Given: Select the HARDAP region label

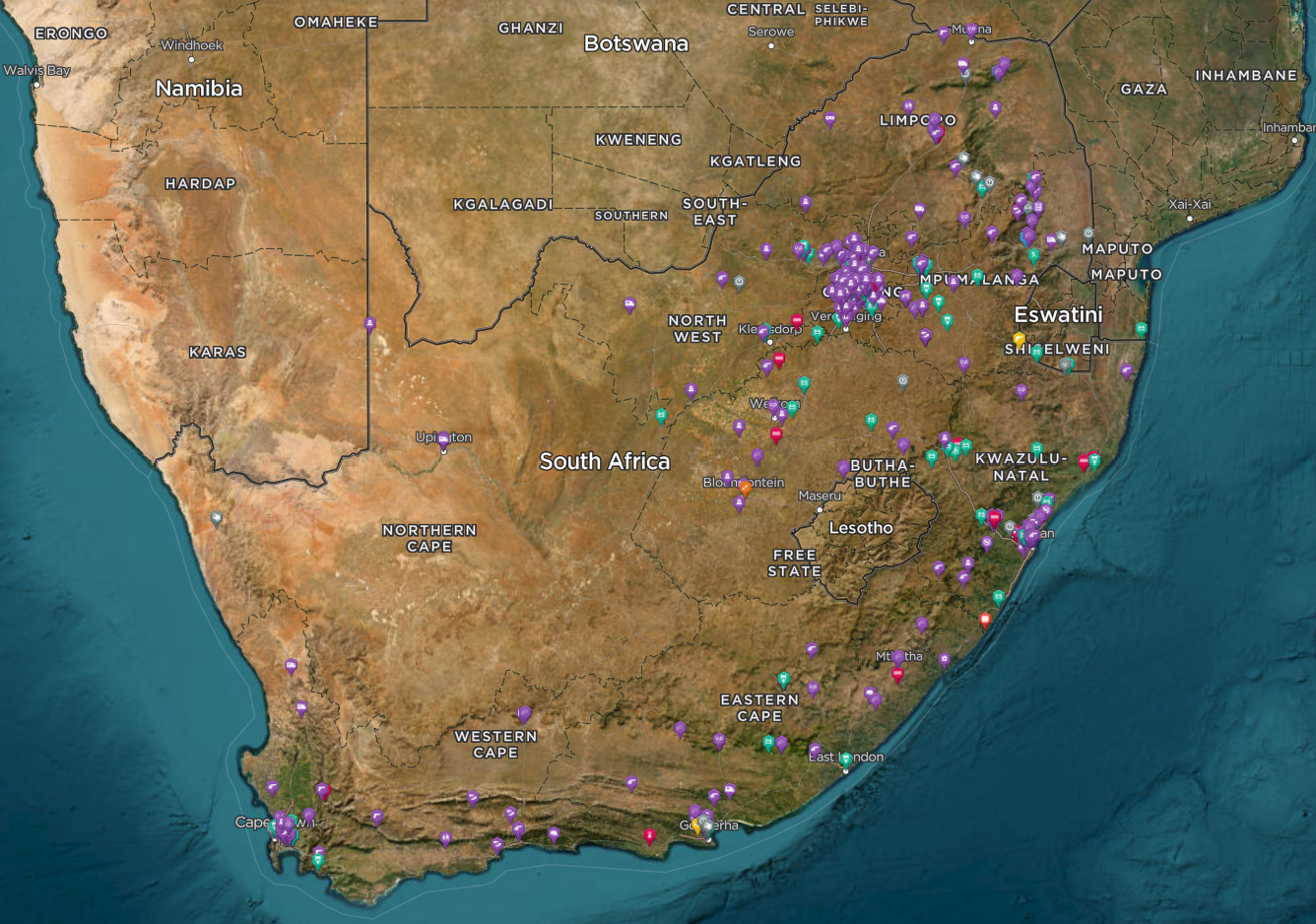Looking at the screenshot, I should click(x=201, y=183).
